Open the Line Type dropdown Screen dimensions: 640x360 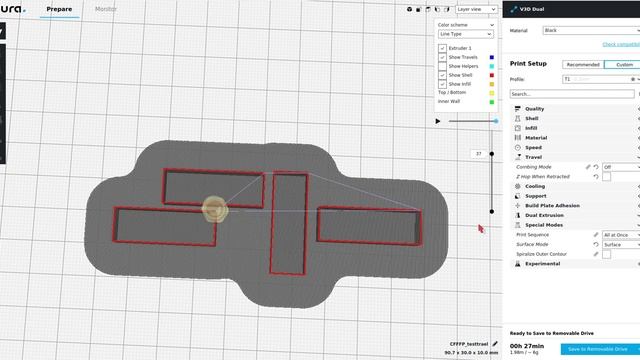coord(466,34)
